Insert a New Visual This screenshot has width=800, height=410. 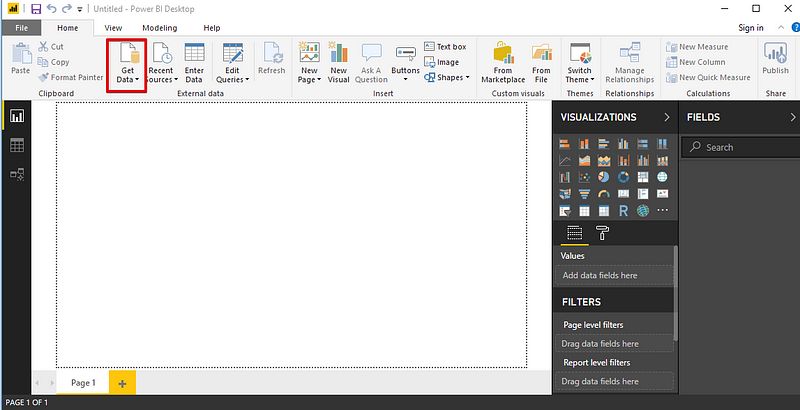point(338,63)
